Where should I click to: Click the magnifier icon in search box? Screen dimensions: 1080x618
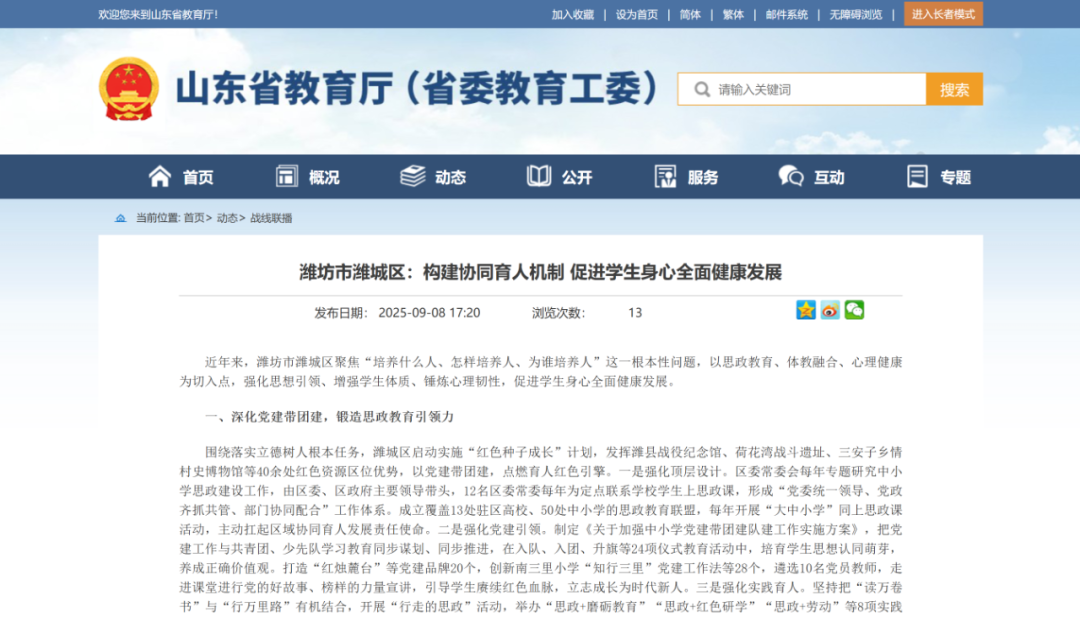(702, 90)
